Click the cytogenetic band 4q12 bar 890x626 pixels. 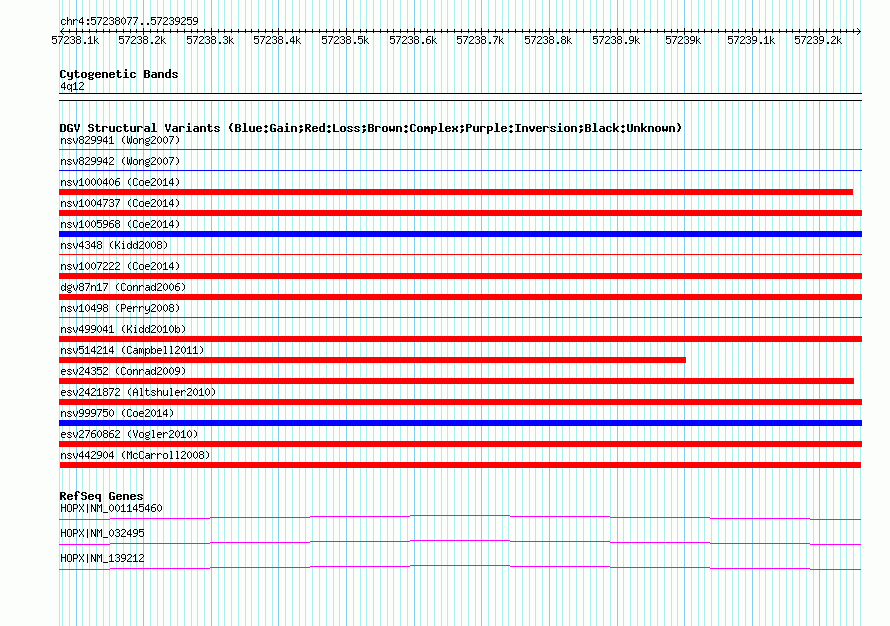click(460, 97)
